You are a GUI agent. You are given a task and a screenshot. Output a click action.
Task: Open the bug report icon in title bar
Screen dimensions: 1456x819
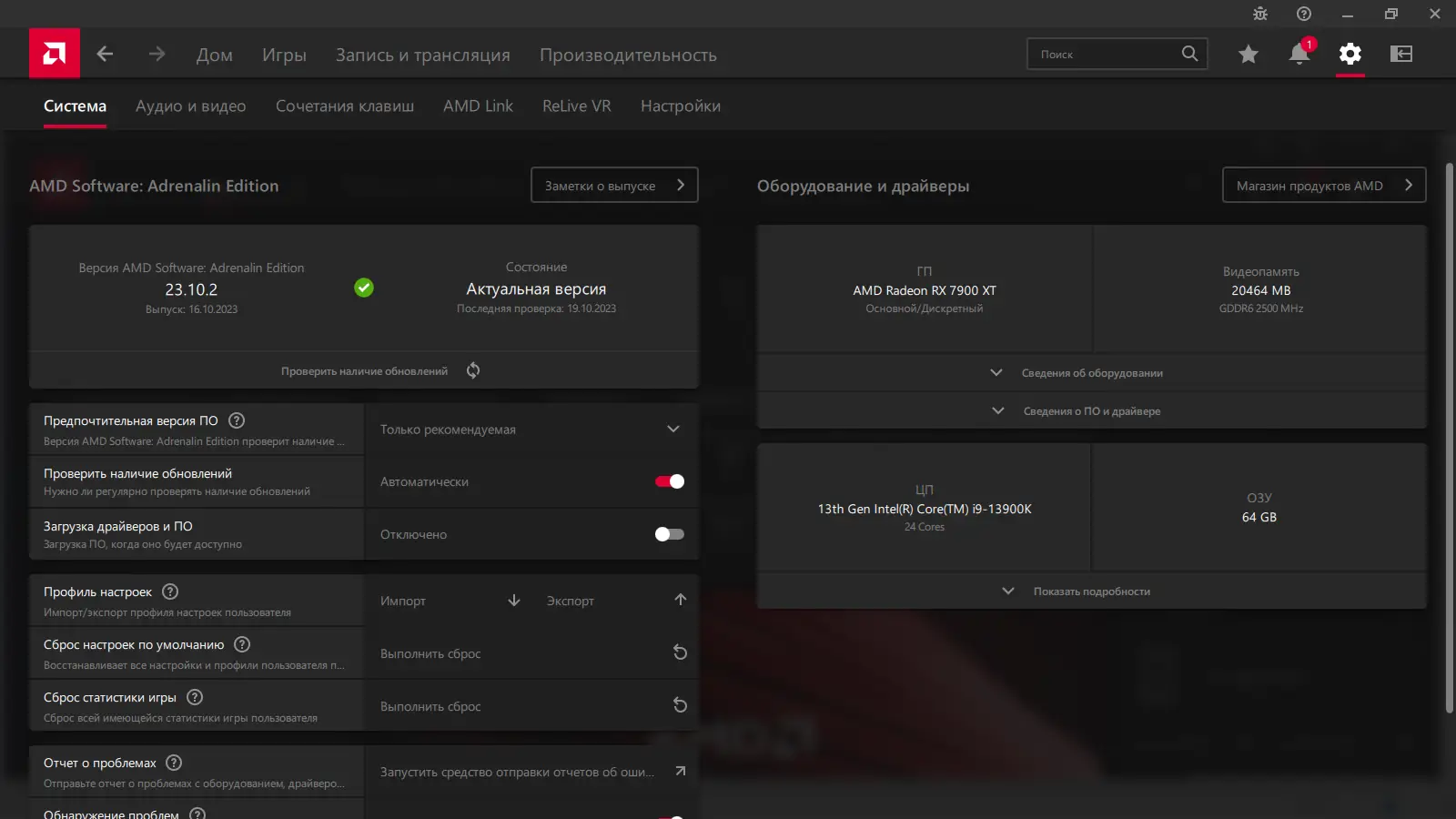pos(1260,14)
